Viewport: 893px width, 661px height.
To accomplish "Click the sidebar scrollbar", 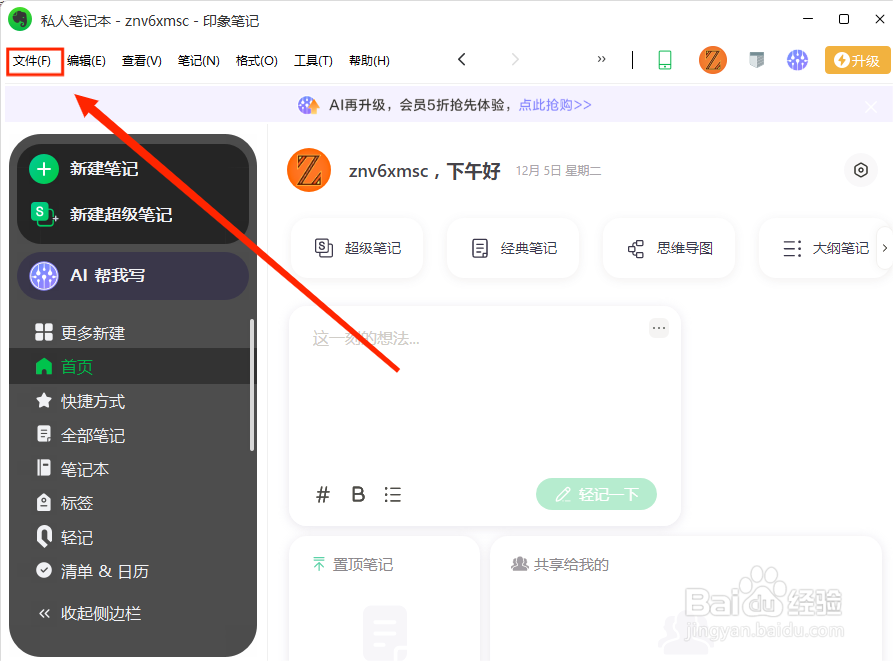I will click(252, 385).
